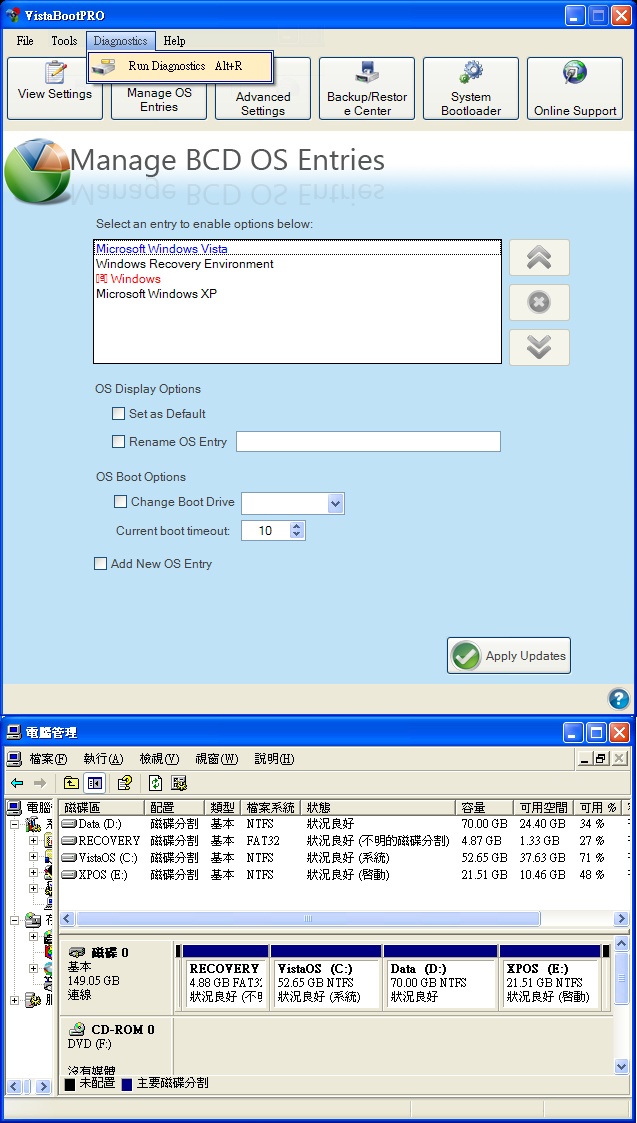The image size is (637, 1123).
Task: Select the CD-ROM 0 disc icon
Action: [x=77, y=1029]
